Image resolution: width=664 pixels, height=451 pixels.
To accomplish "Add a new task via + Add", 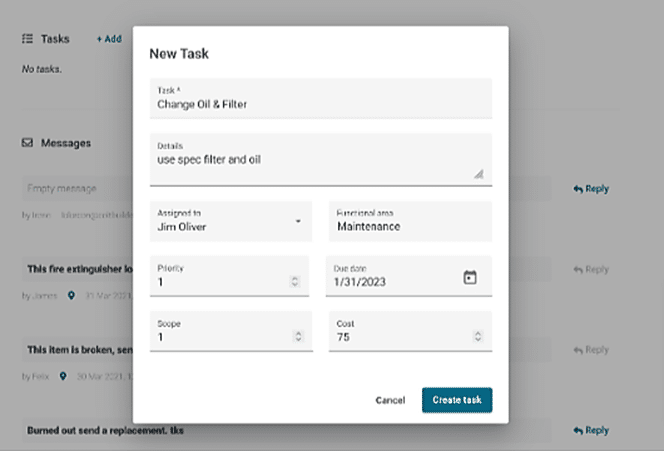I will [109, 39].
